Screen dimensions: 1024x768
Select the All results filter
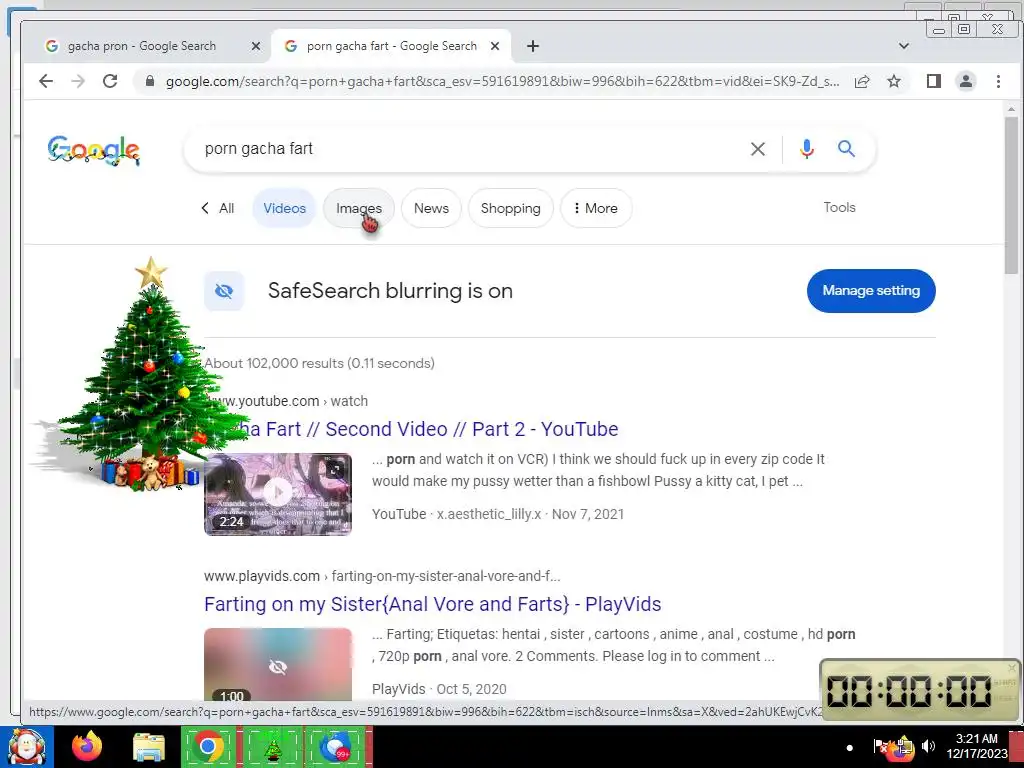point(227,208)
